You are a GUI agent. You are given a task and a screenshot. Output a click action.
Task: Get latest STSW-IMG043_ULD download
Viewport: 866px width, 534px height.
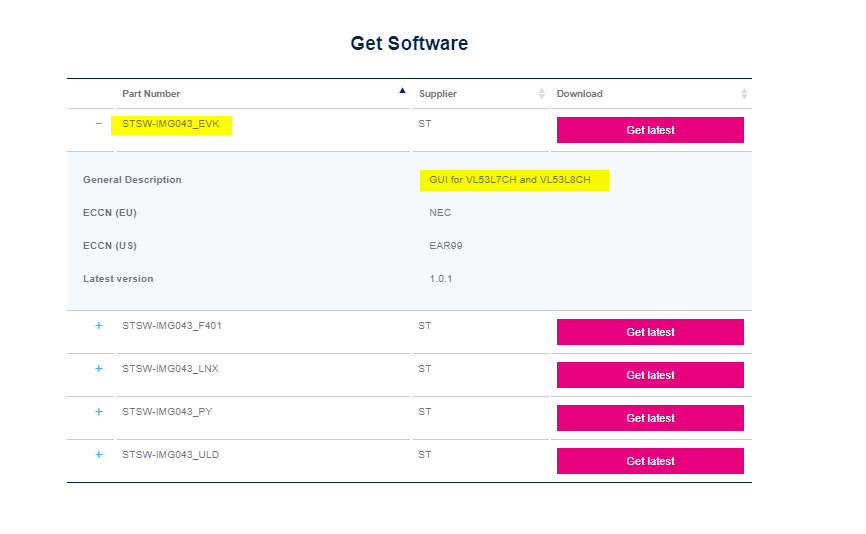point(650,461)
